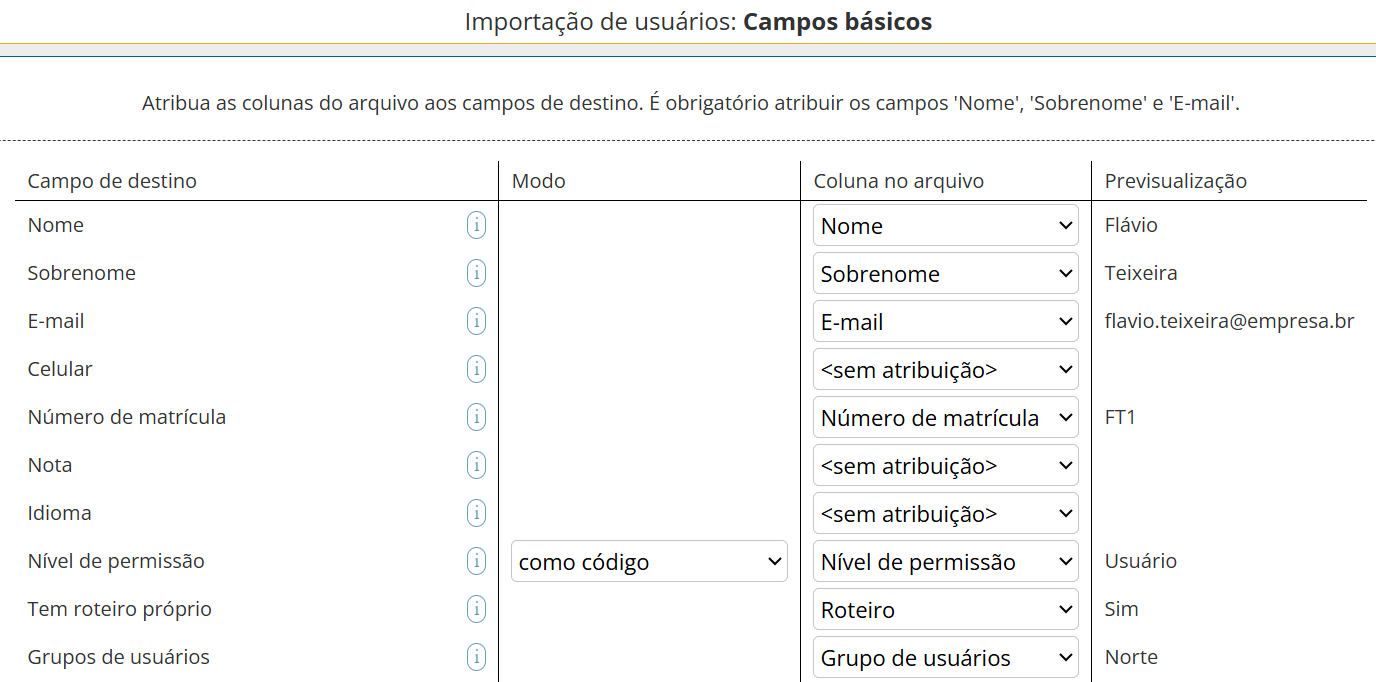Open the info tooltip for E-mail
1376x682 pixels.
click(477, 321)
